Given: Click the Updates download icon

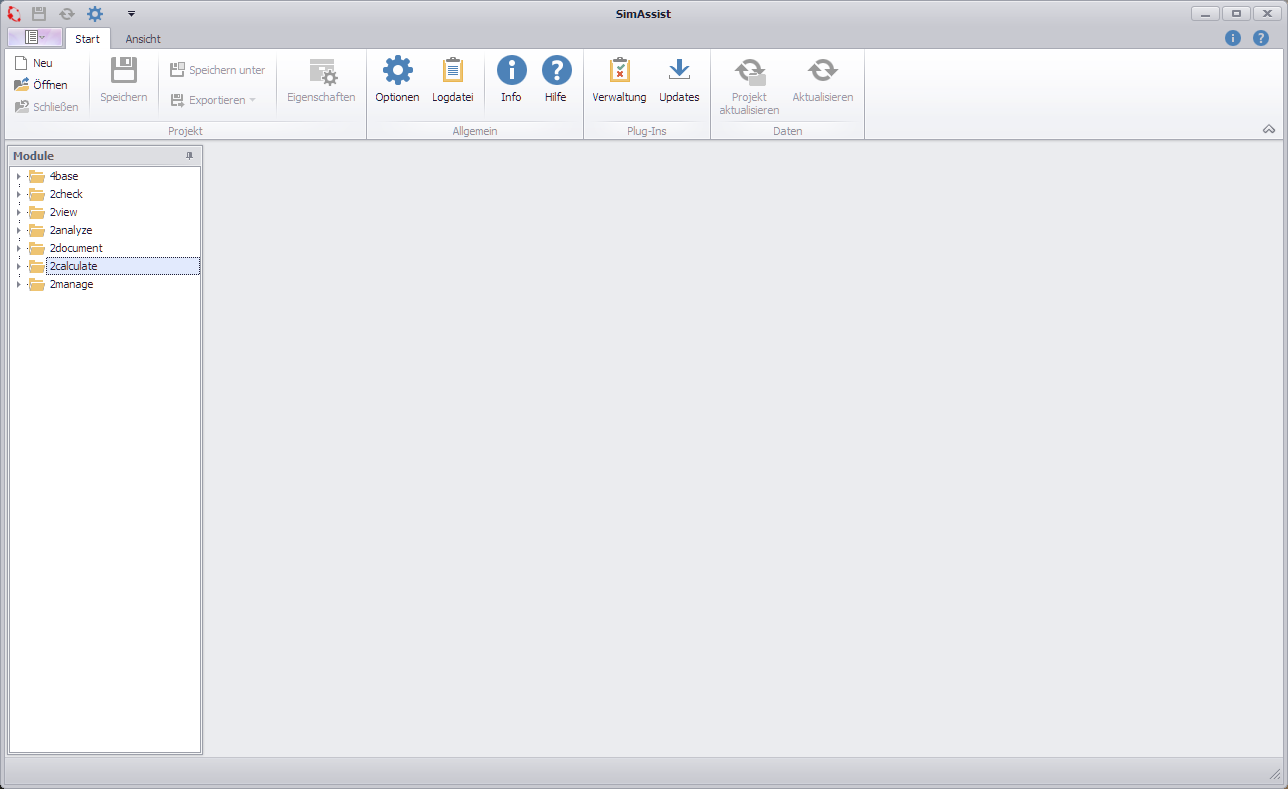Looking at the screenshot, I should [679, 71].
